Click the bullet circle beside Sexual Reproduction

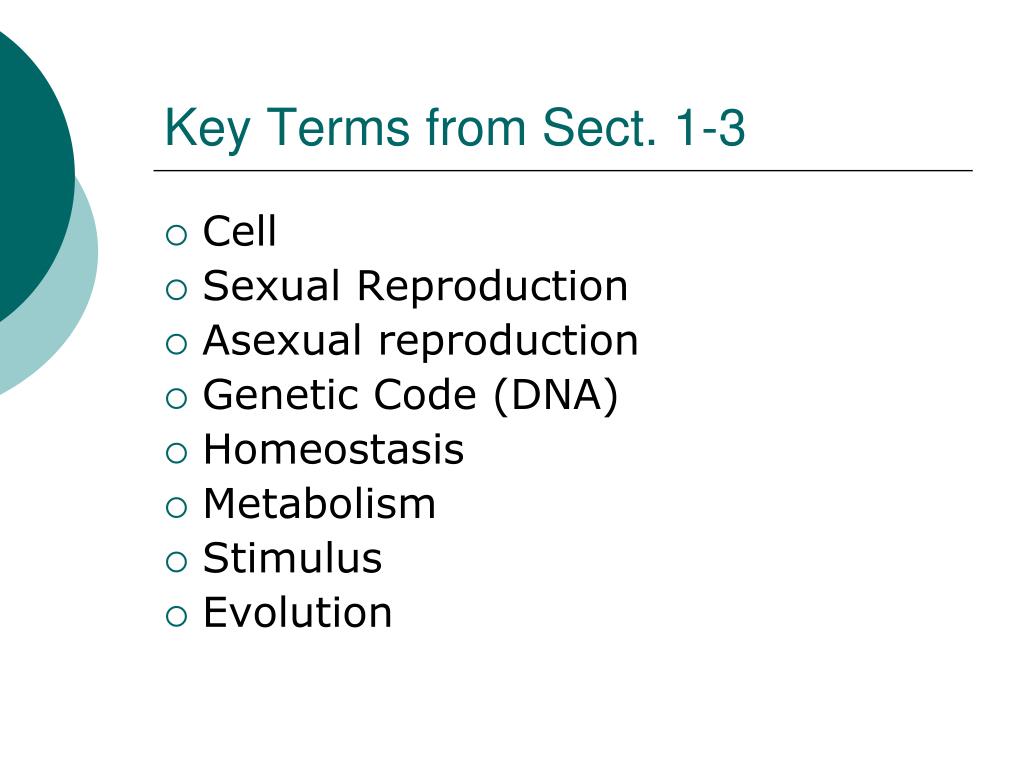(x=176, y=289)
